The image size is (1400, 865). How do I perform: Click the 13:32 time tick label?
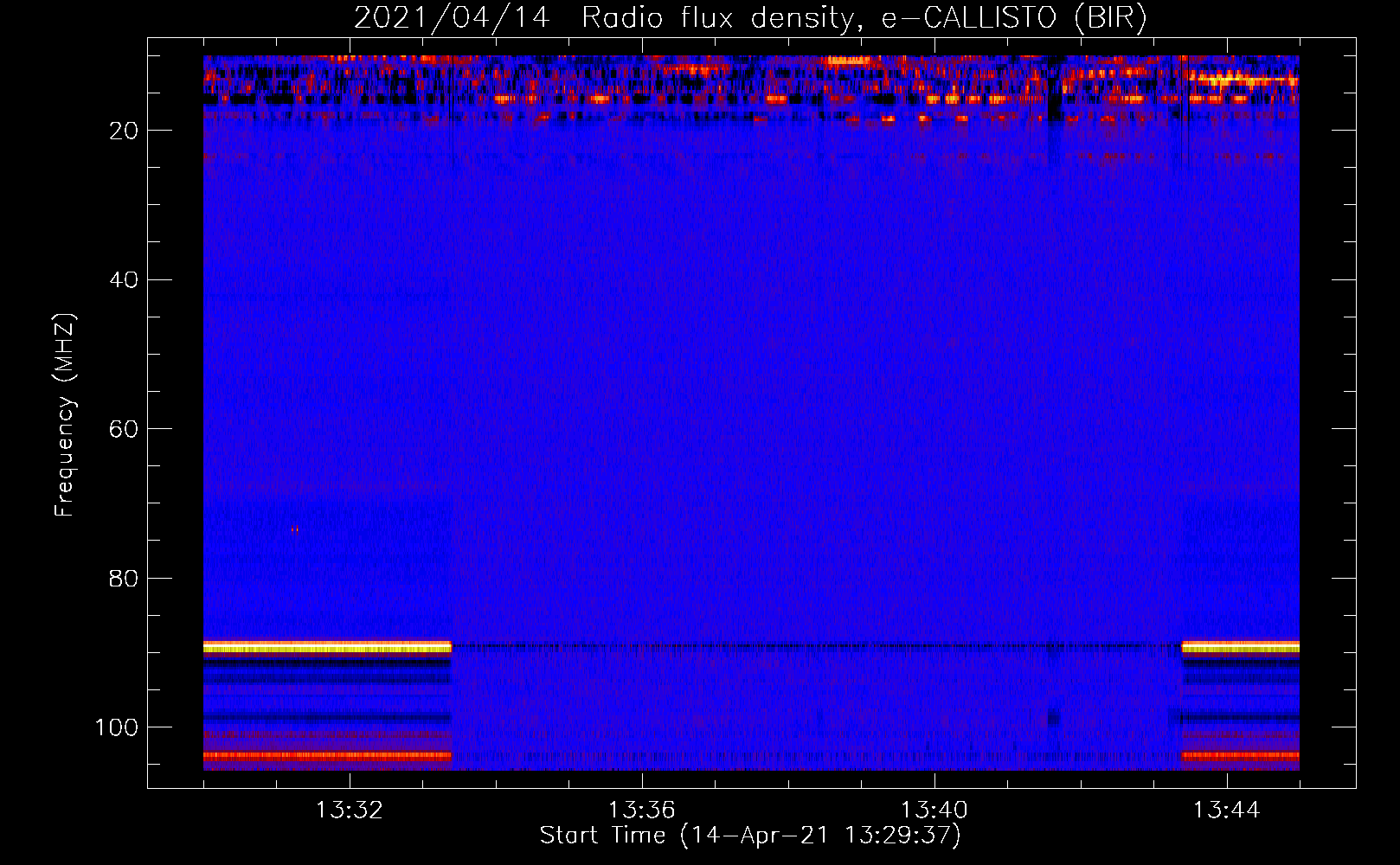click(x=350, y=811)
